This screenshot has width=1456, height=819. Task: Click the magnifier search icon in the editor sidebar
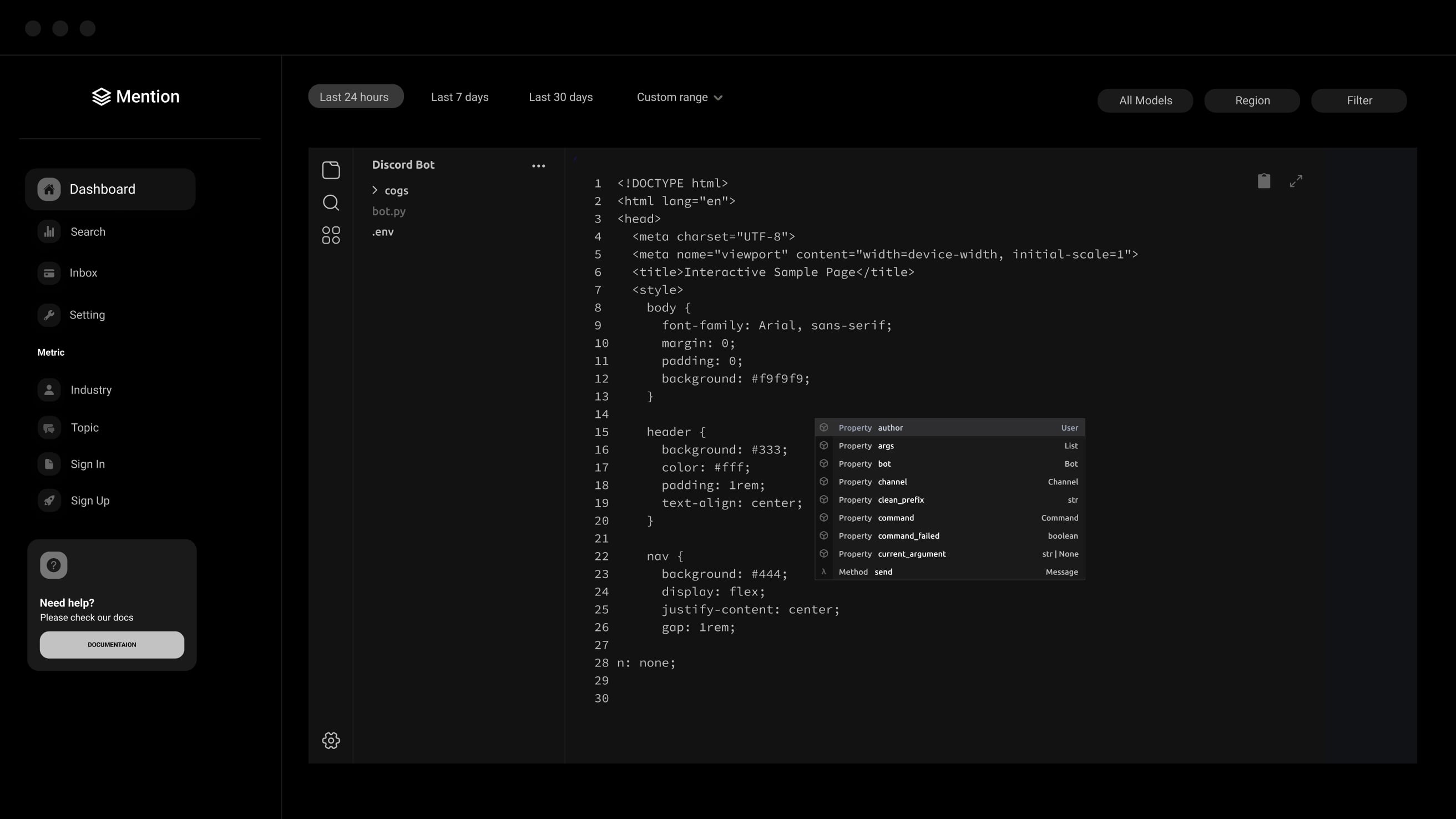[x=331, y=203]
